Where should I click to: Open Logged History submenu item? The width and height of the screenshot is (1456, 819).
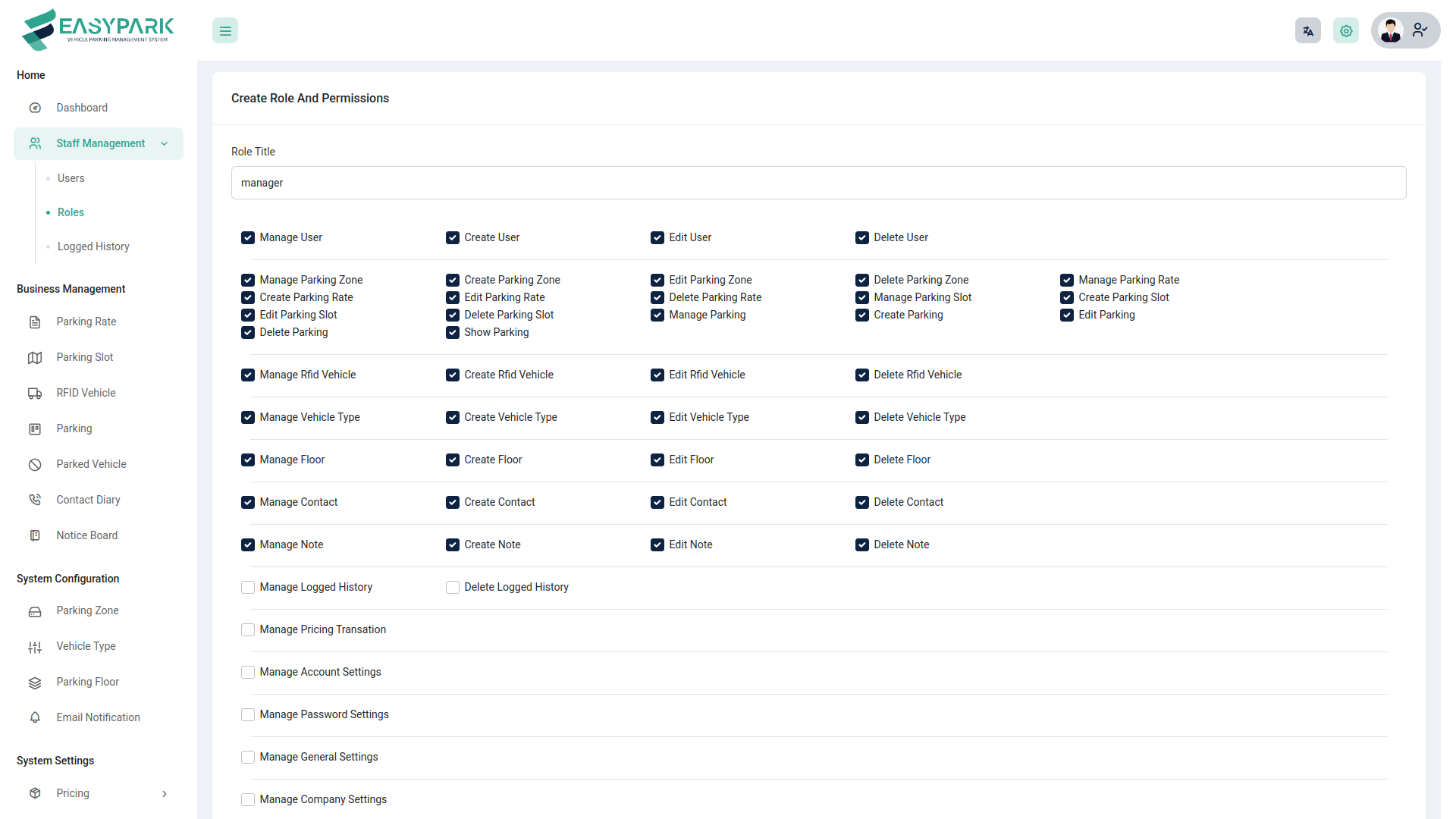tap(93, 246)
